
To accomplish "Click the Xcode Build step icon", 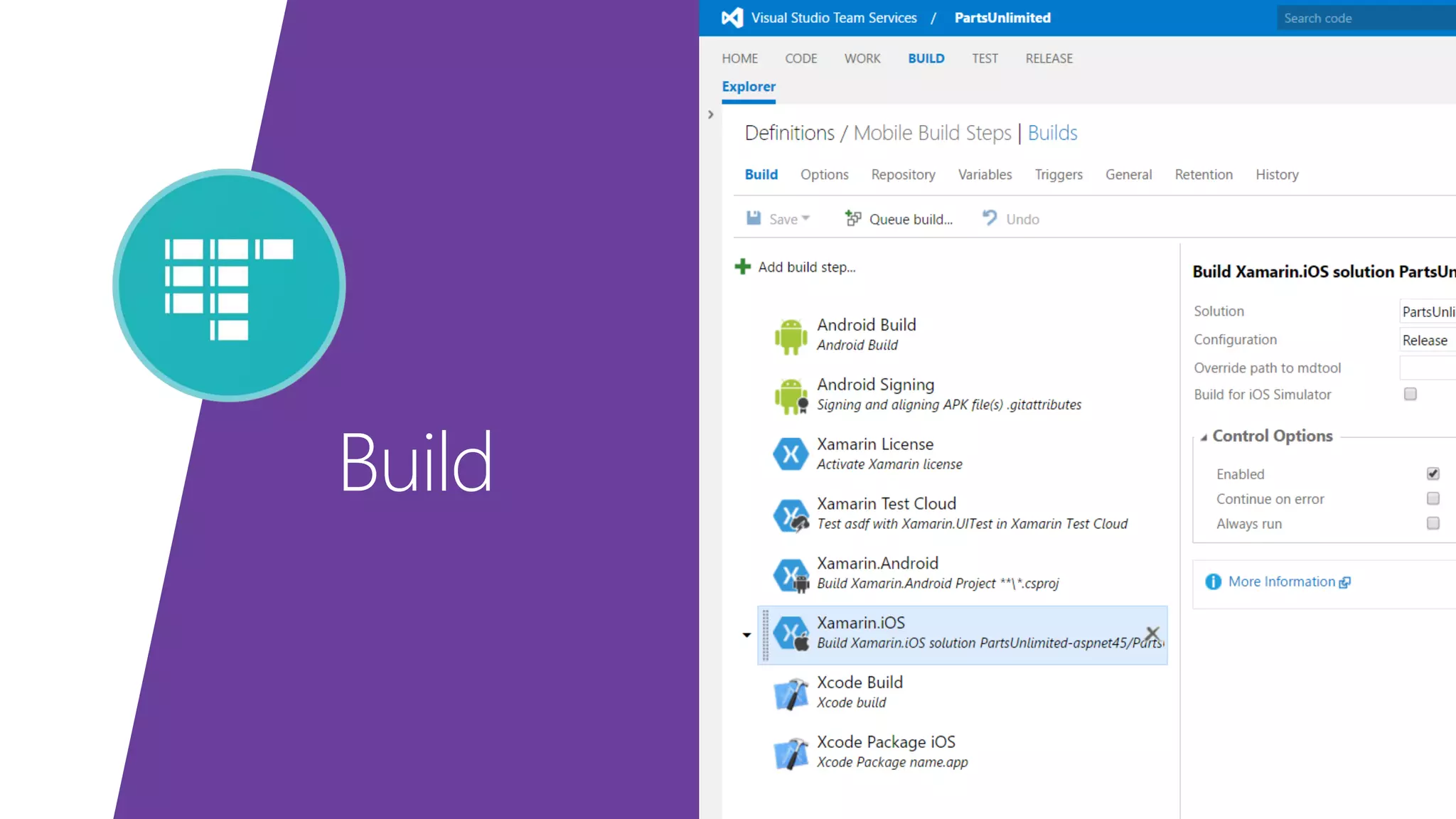I will pos(791,694).
